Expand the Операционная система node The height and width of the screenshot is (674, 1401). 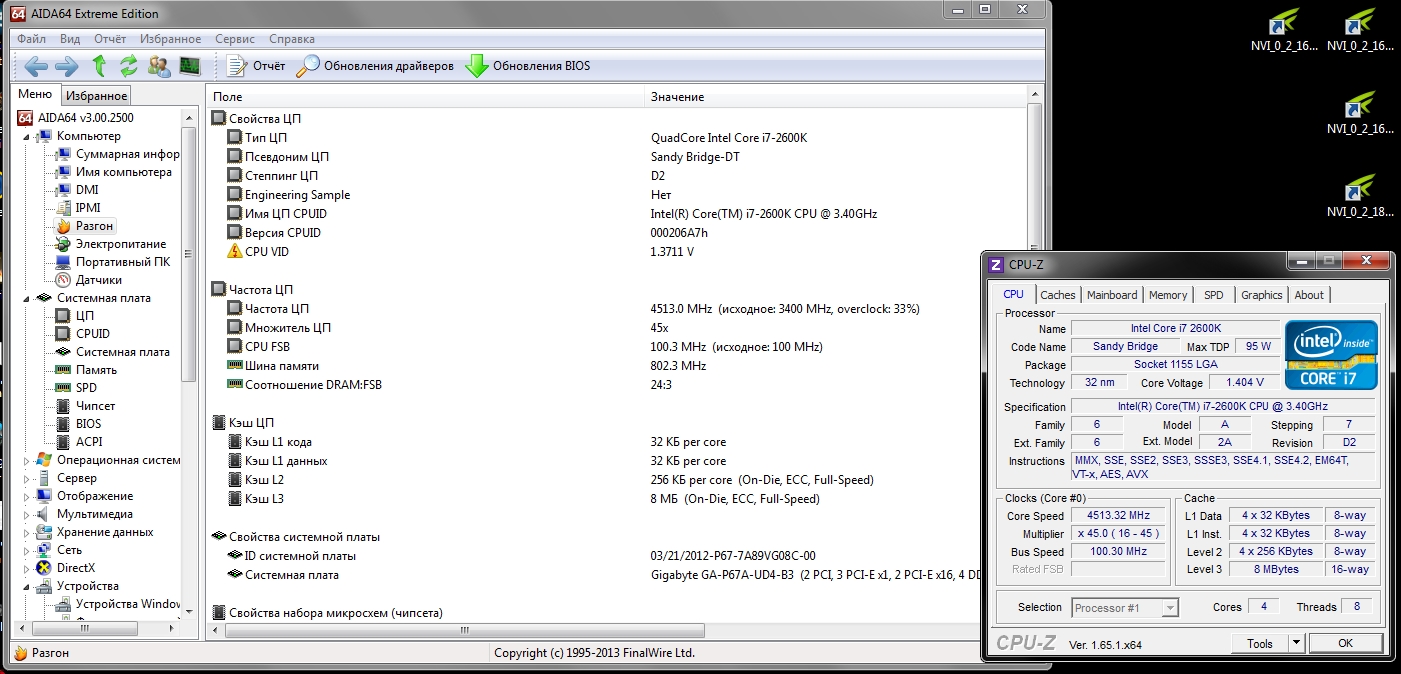click(x=27, y=460)
